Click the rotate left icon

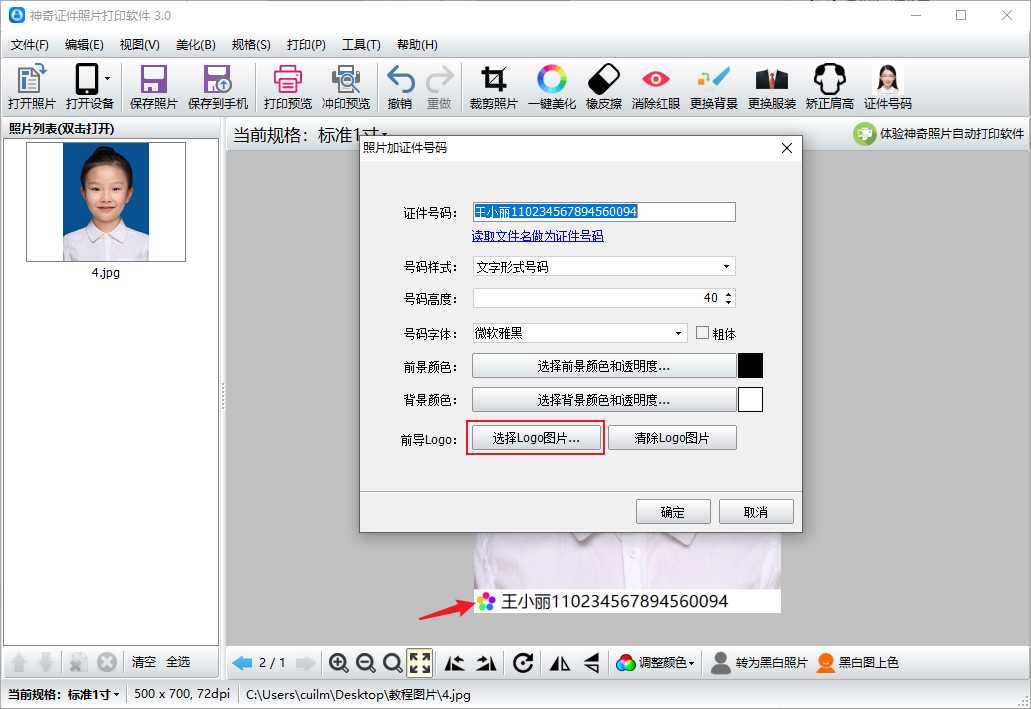pyautogui.click(x=454, y=663)
